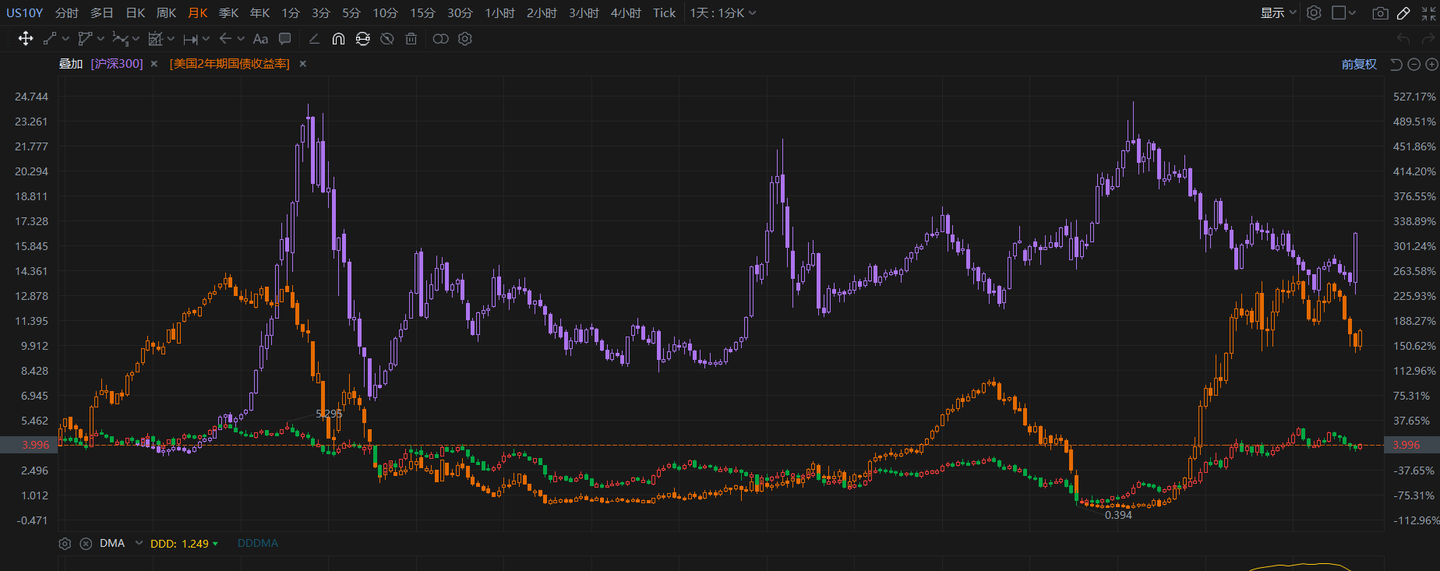Click the [沪深300] overlay label
The height and width of the screenshot is (571, 1440).
[117, 64]
